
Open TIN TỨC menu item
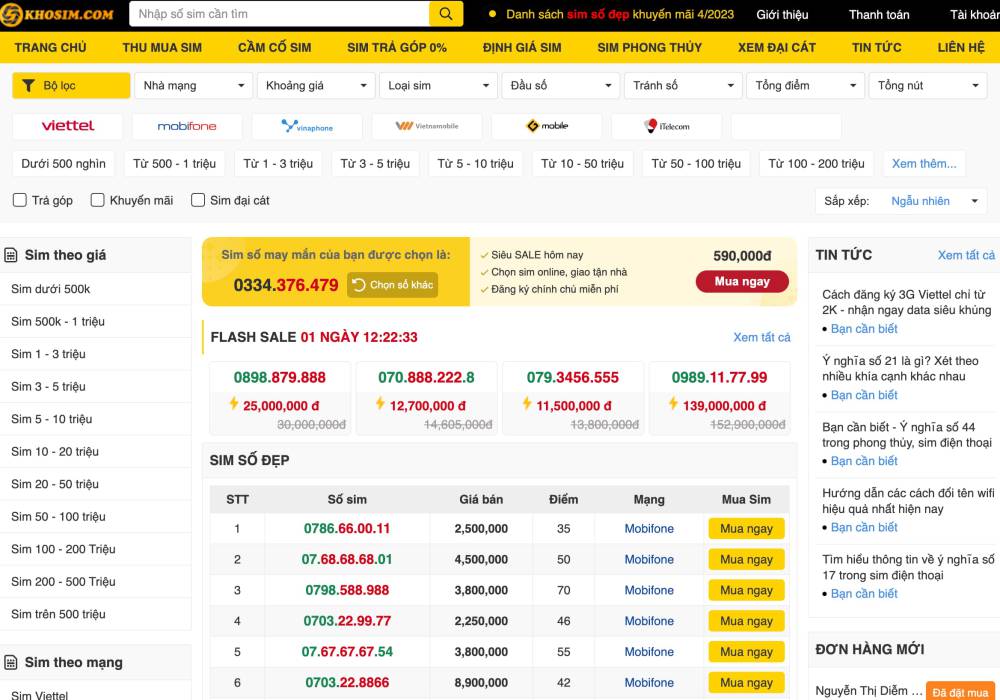pyautogui.click(x=876, y=47)
